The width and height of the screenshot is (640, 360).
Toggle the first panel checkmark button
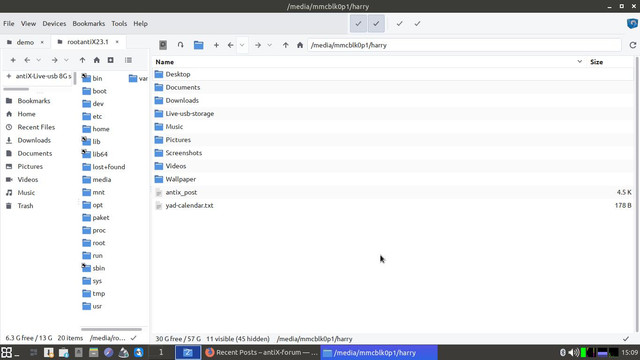[358, 24]
